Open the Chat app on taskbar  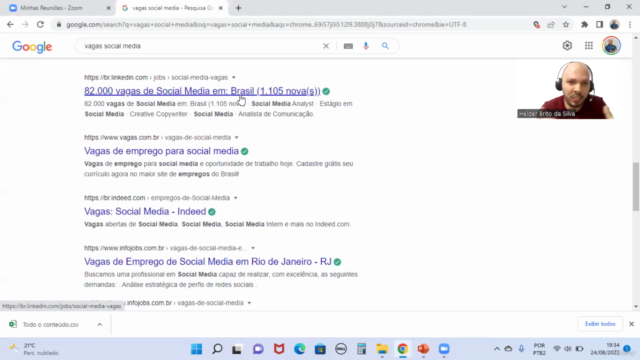pyautogui.click(x=258, y=349)
